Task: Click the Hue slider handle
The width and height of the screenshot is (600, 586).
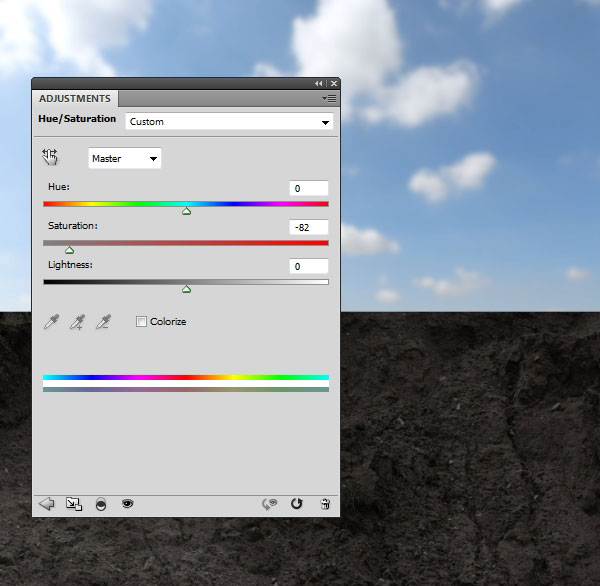Action: pos(186,211)
